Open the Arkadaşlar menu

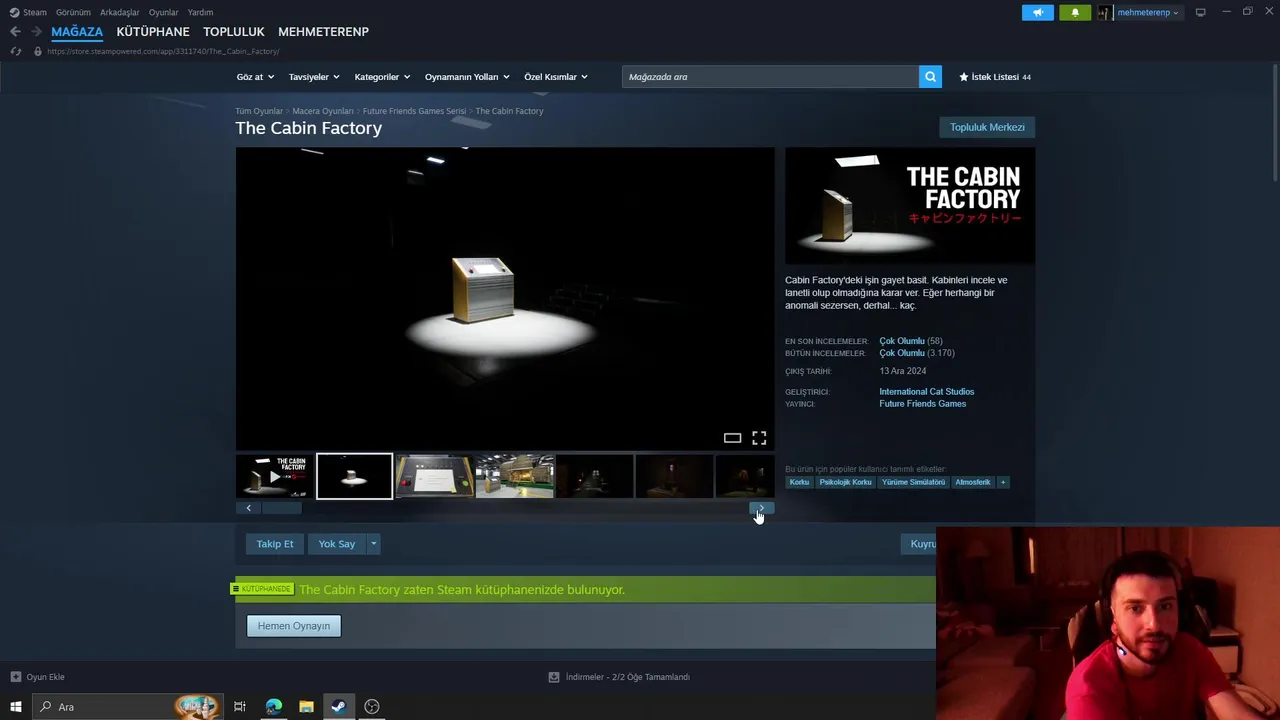tap(120, 13)
